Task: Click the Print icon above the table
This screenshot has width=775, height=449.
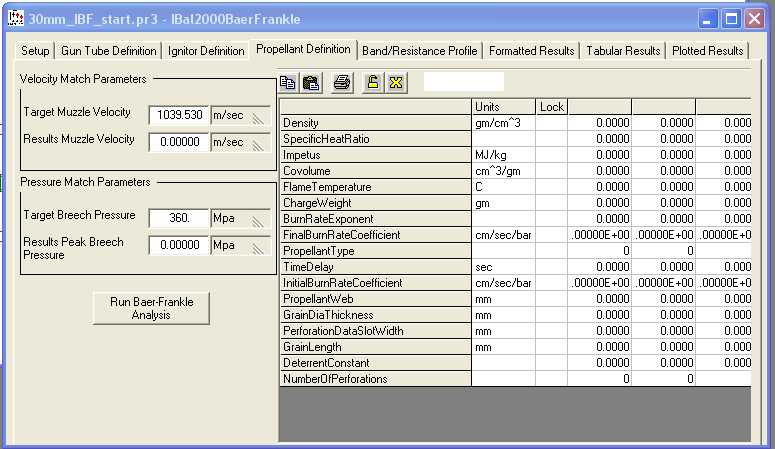Action: click(x=342, y=83)
